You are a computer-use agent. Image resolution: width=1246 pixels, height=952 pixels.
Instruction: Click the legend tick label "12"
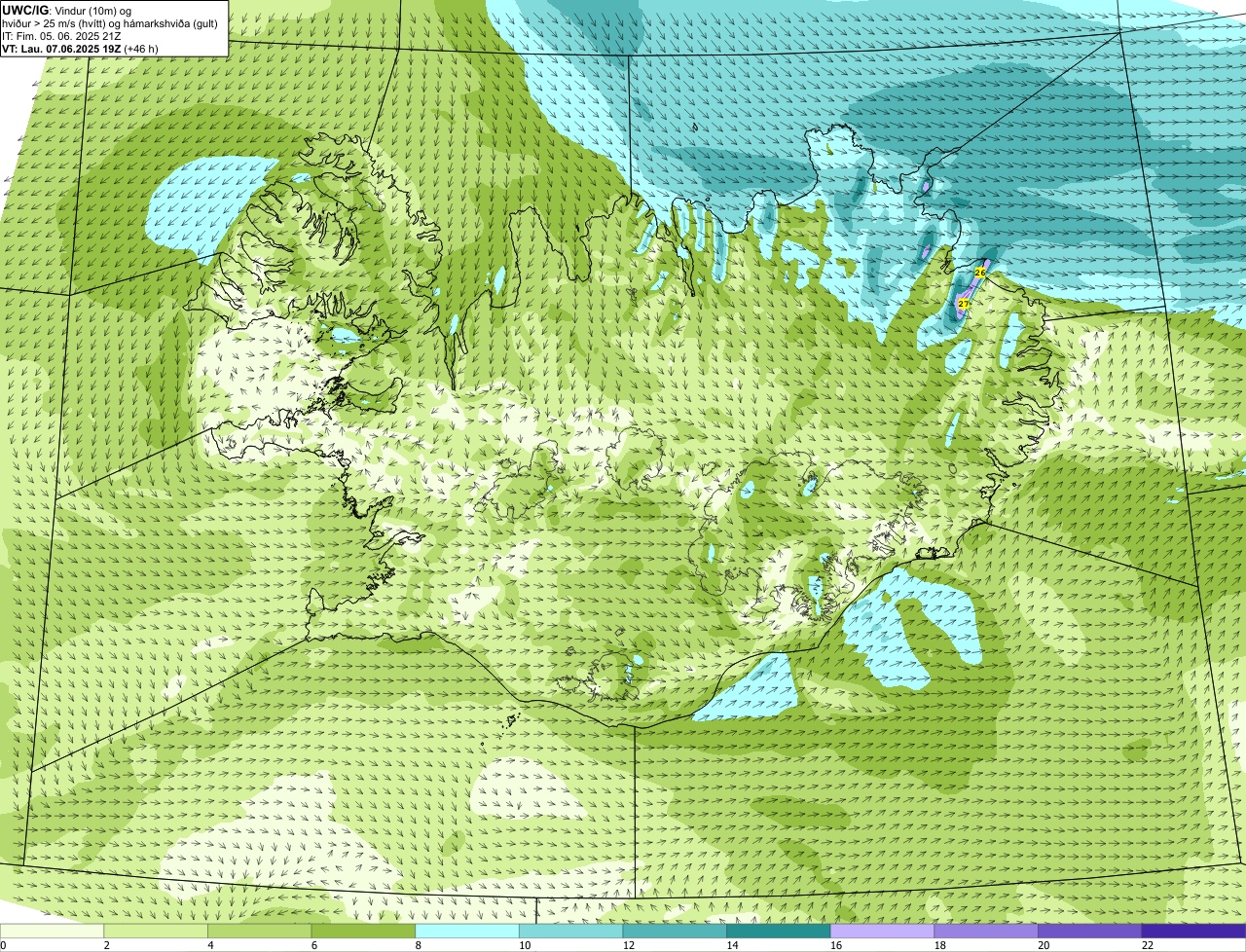[629, 945]
